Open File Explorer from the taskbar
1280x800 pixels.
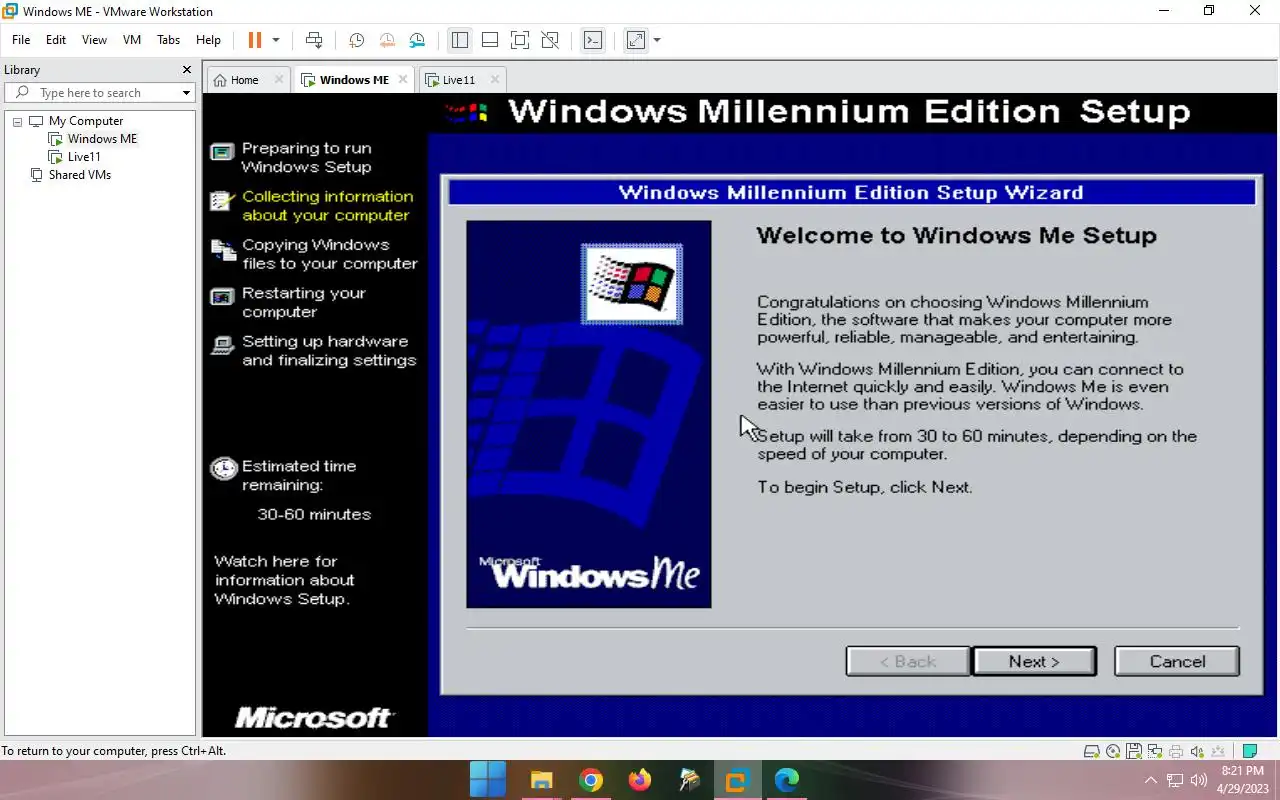[x=541, y=779]
